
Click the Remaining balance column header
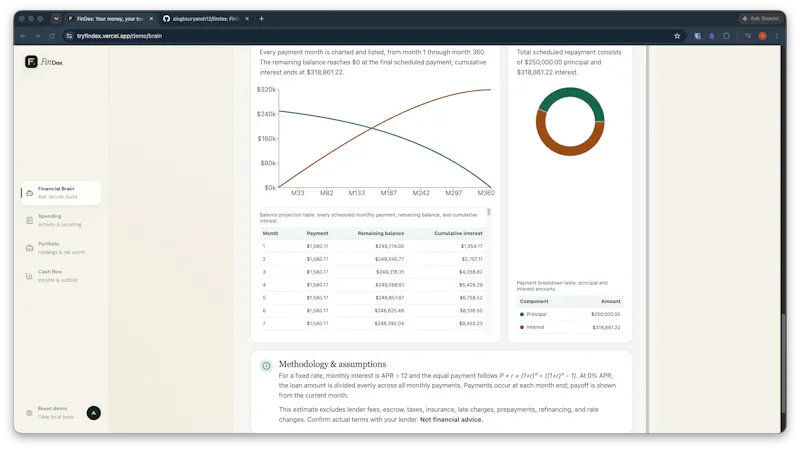click(381, 233)
